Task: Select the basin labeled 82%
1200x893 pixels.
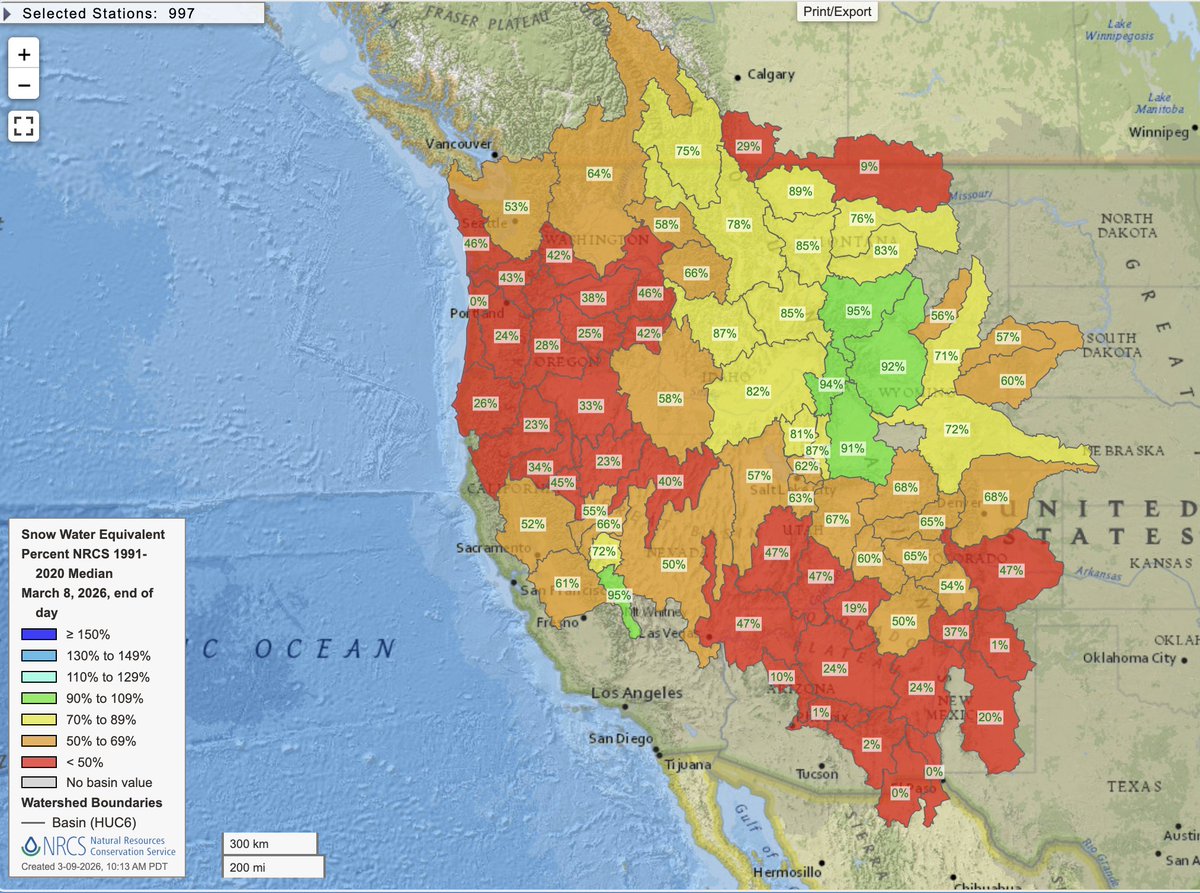Action: pyautogui.click(x=757, y=391)
